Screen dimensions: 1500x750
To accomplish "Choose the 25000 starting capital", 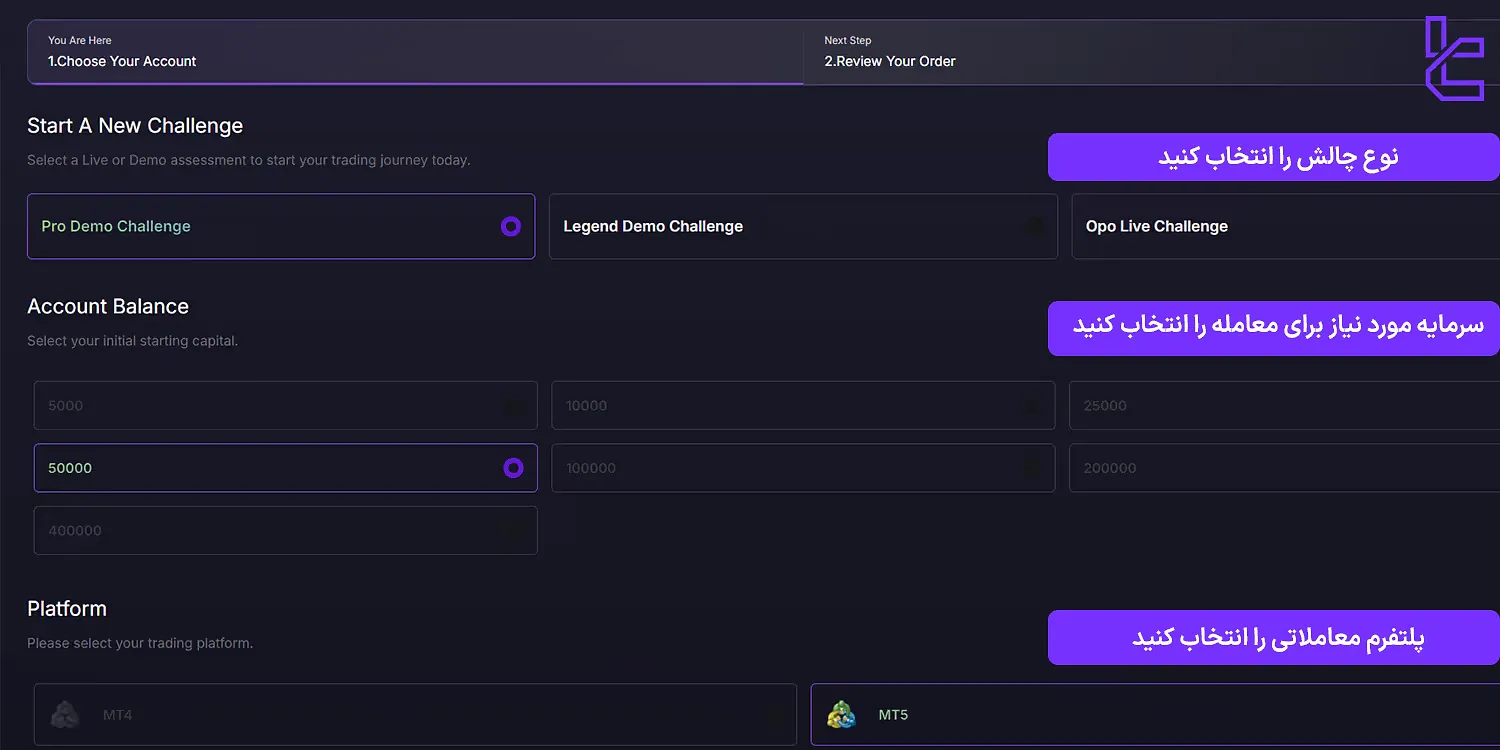I will point(1284,406).
